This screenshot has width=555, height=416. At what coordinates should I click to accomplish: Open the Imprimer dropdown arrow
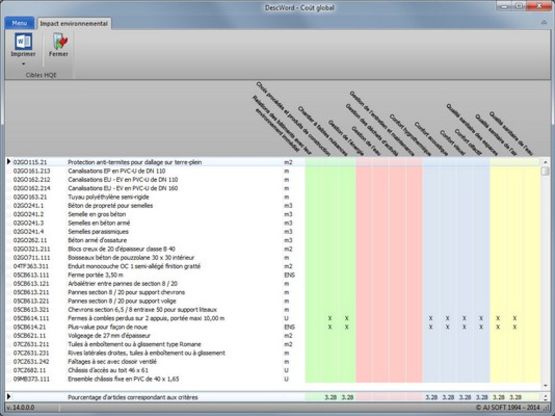(x=23, y=64)
